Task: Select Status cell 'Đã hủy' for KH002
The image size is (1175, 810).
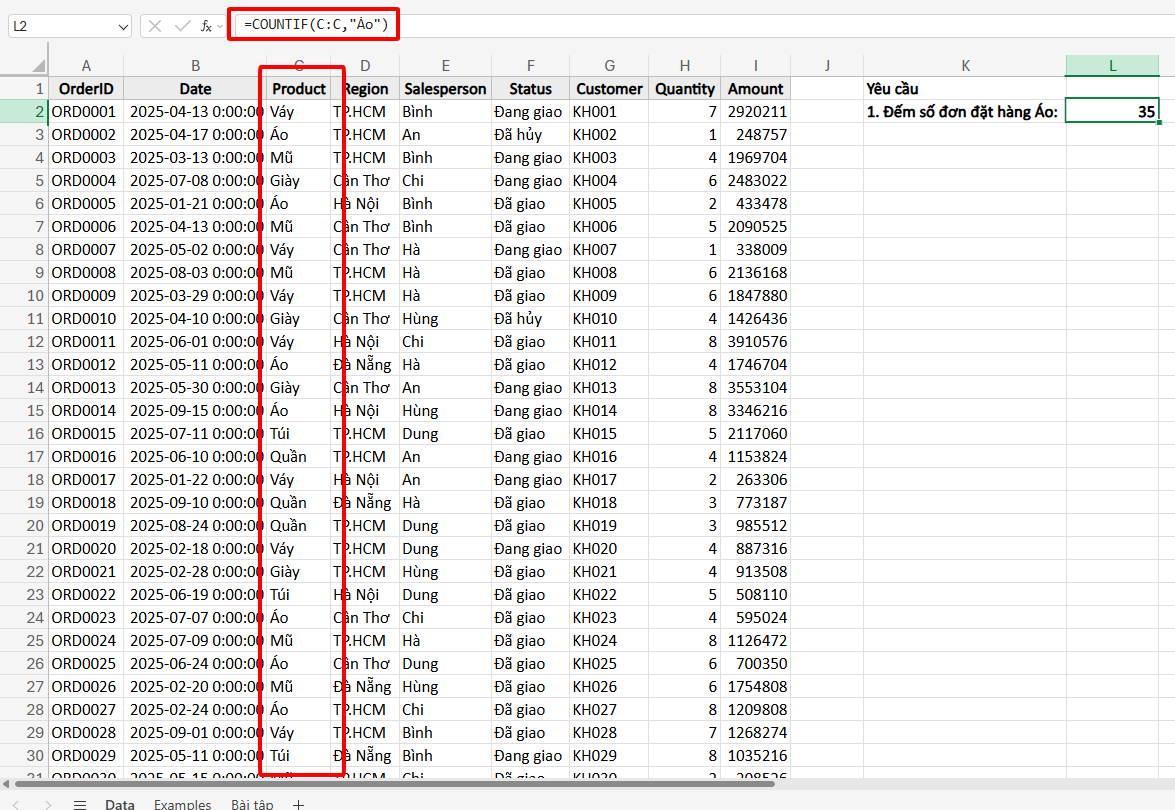Action: tap(531, 135)
